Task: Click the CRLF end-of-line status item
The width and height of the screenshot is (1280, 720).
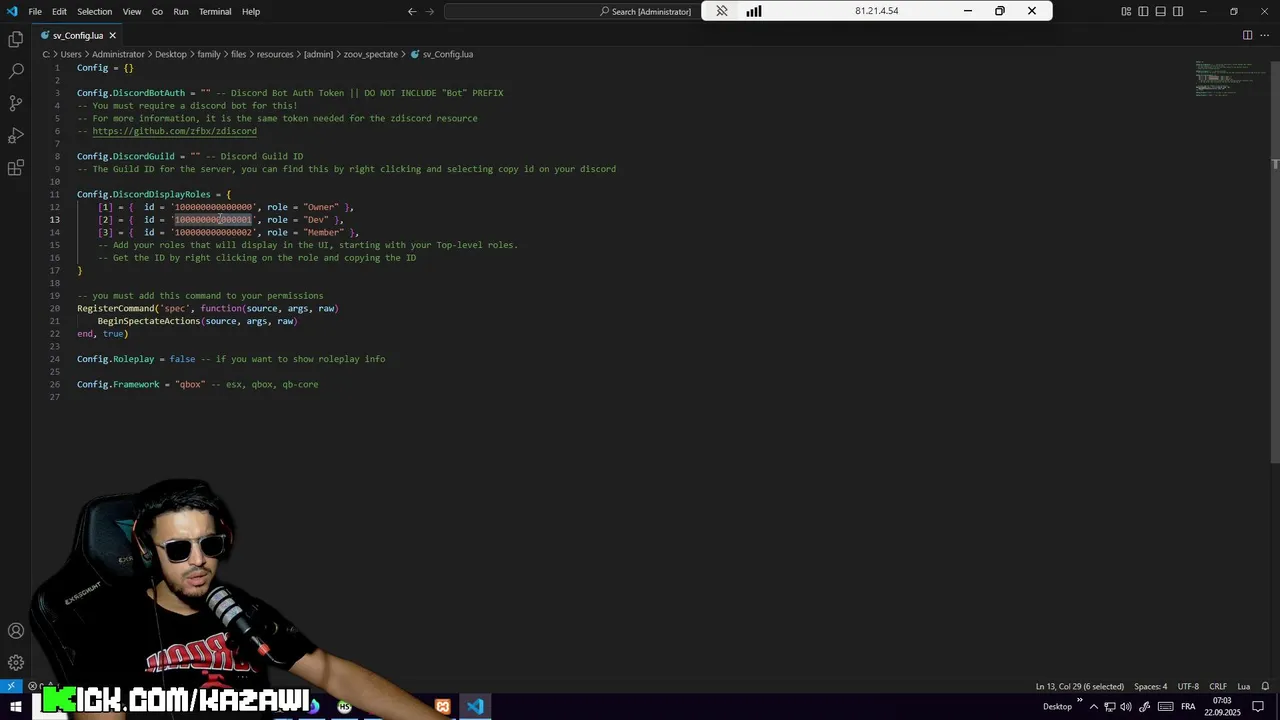Action: click(1218, 686)
